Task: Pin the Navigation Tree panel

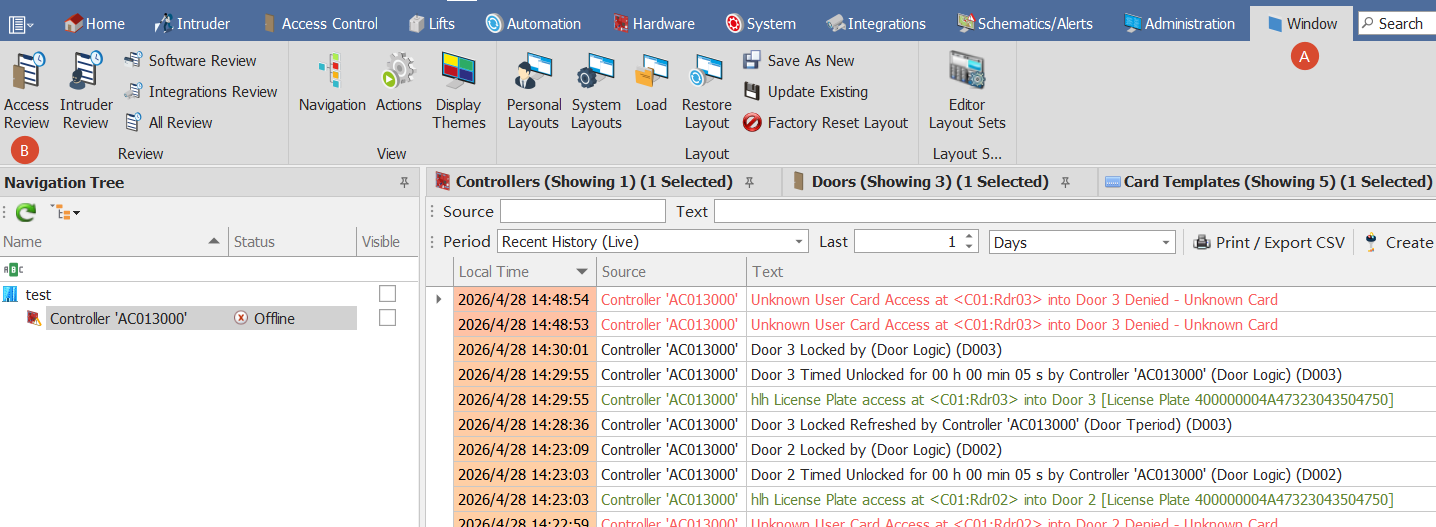Action: click(x=404, y=183)
